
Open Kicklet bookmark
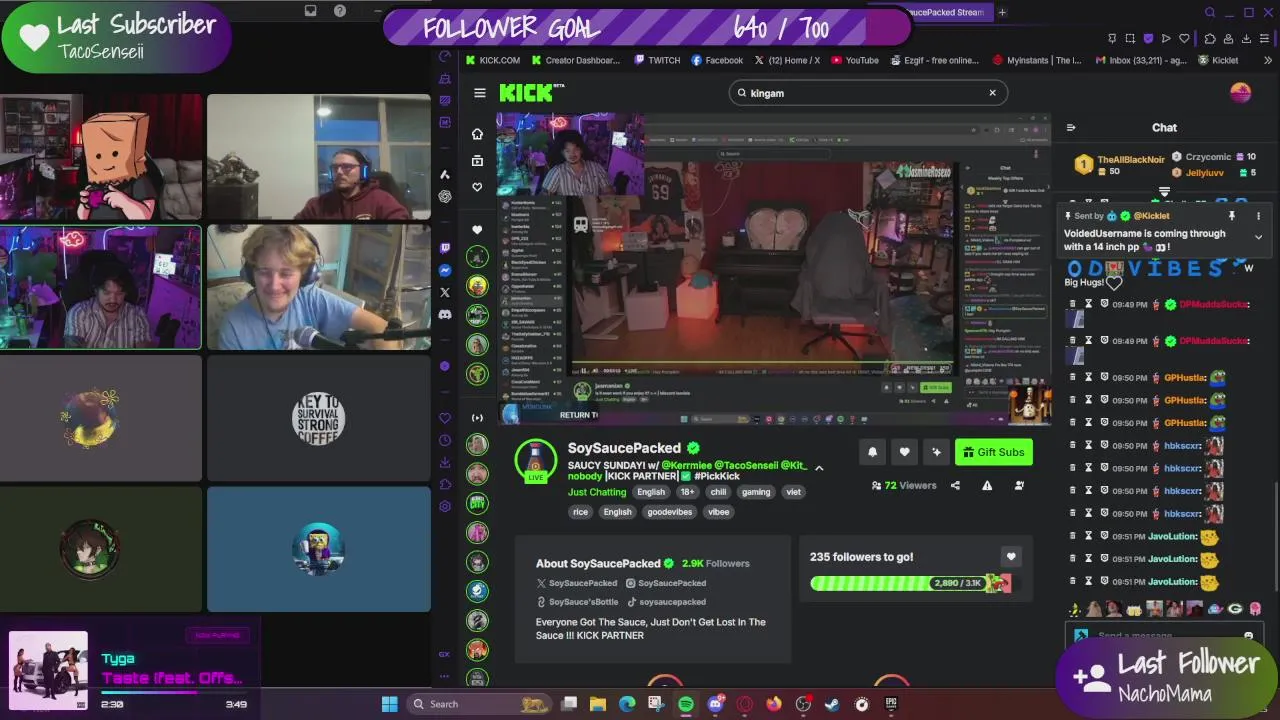point(1217,60)
